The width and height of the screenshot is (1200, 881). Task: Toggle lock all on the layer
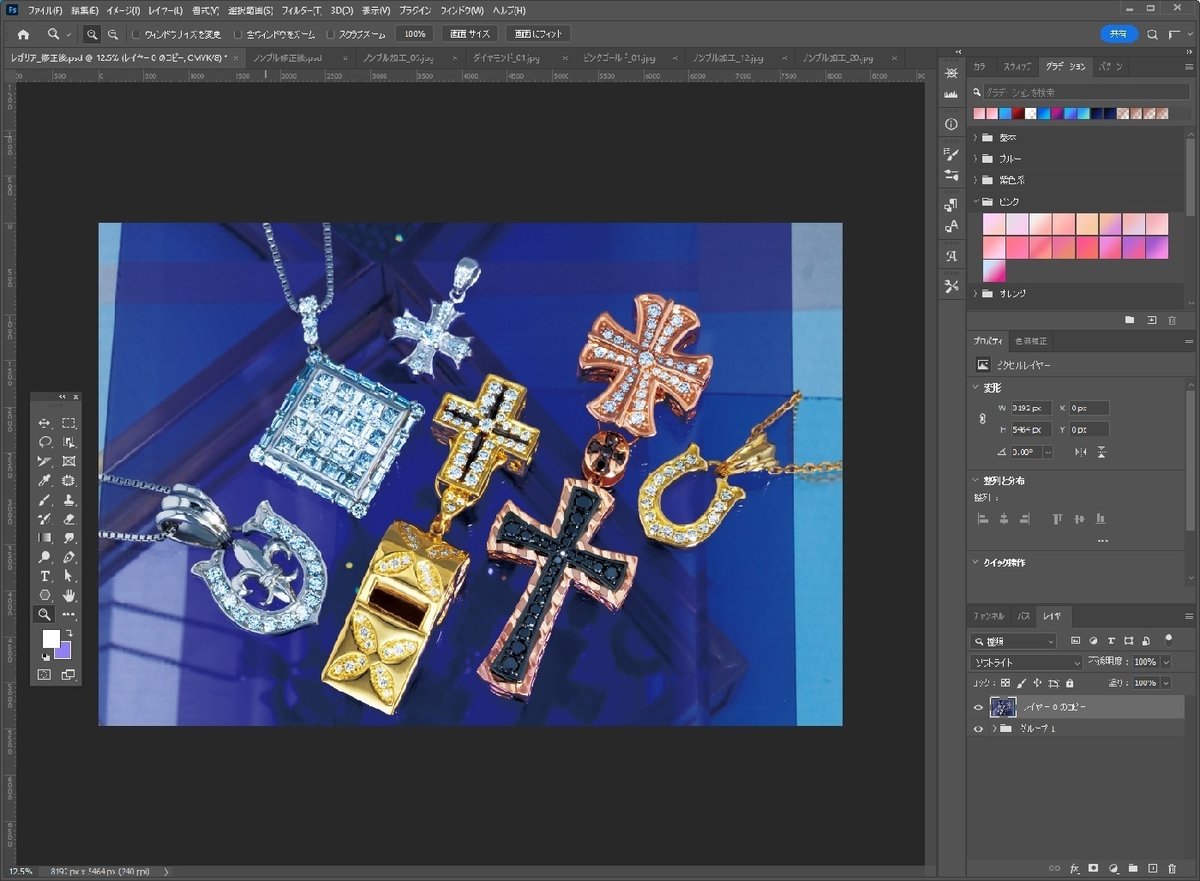tap(1070, 683)
